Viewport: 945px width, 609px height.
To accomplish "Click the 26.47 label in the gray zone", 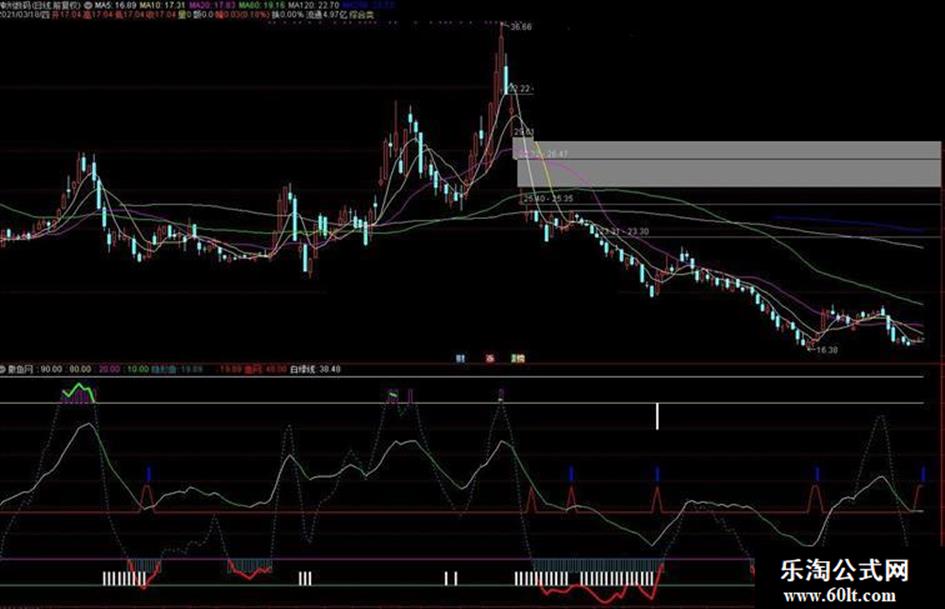I will [556, 154].
